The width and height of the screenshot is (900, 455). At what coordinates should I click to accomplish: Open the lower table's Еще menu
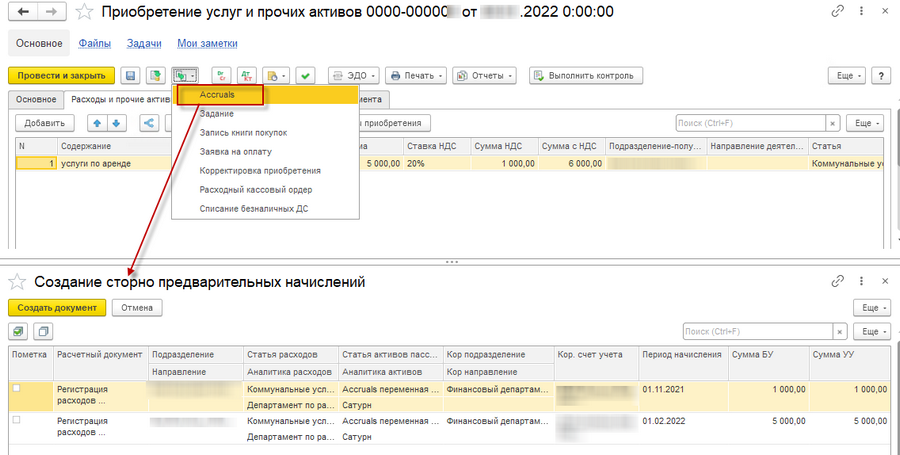(x=874, y=331)
